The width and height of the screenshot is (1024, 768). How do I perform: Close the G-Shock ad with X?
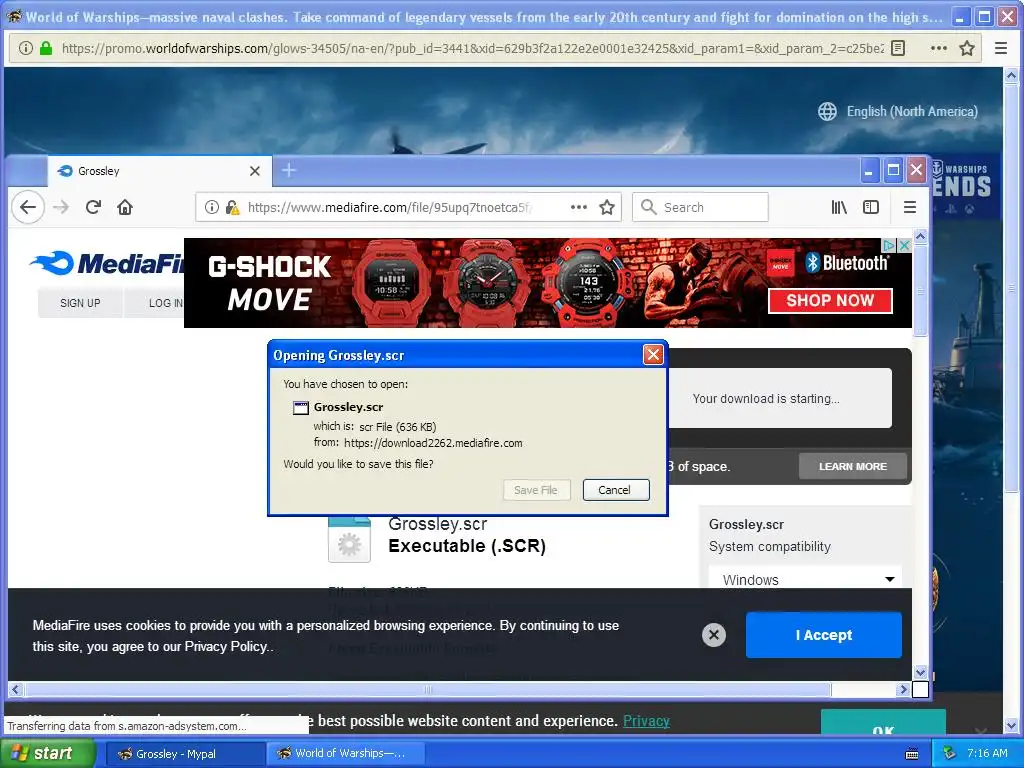pos(904,246)
